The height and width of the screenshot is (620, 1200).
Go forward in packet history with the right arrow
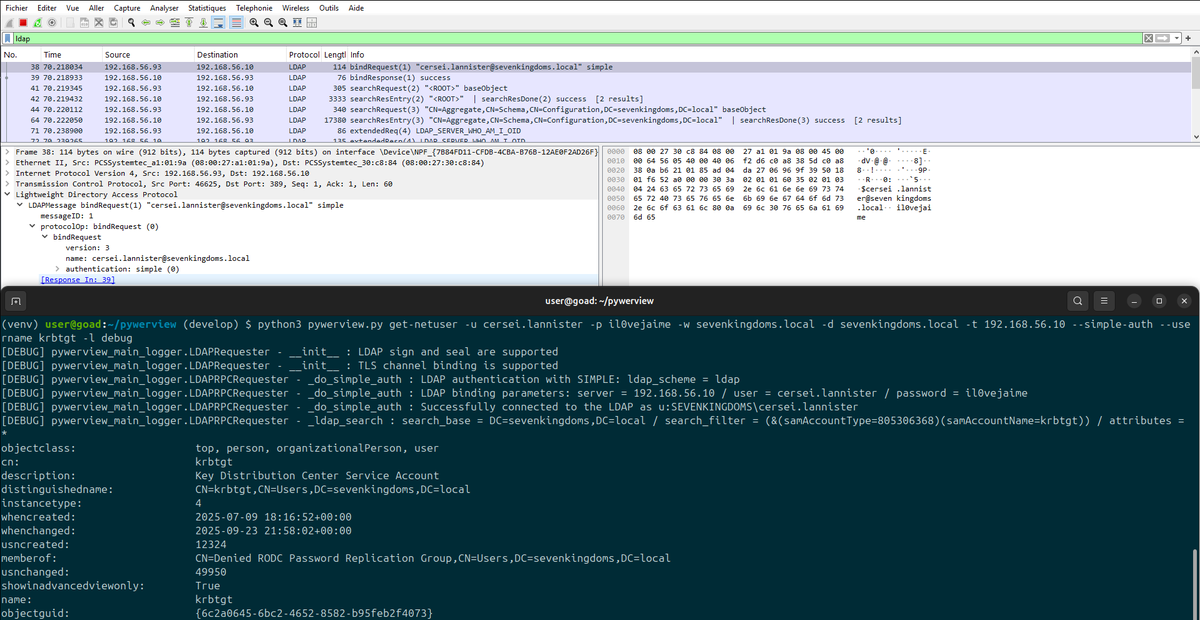click(160, 22)
